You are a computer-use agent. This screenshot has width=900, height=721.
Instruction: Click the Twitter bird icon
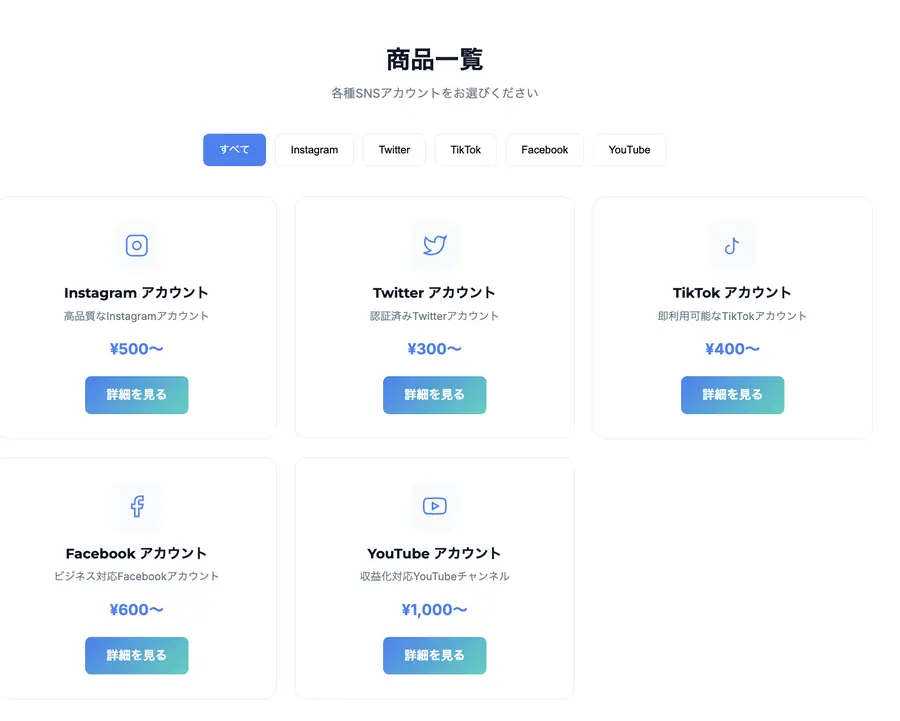pos(435,245)
